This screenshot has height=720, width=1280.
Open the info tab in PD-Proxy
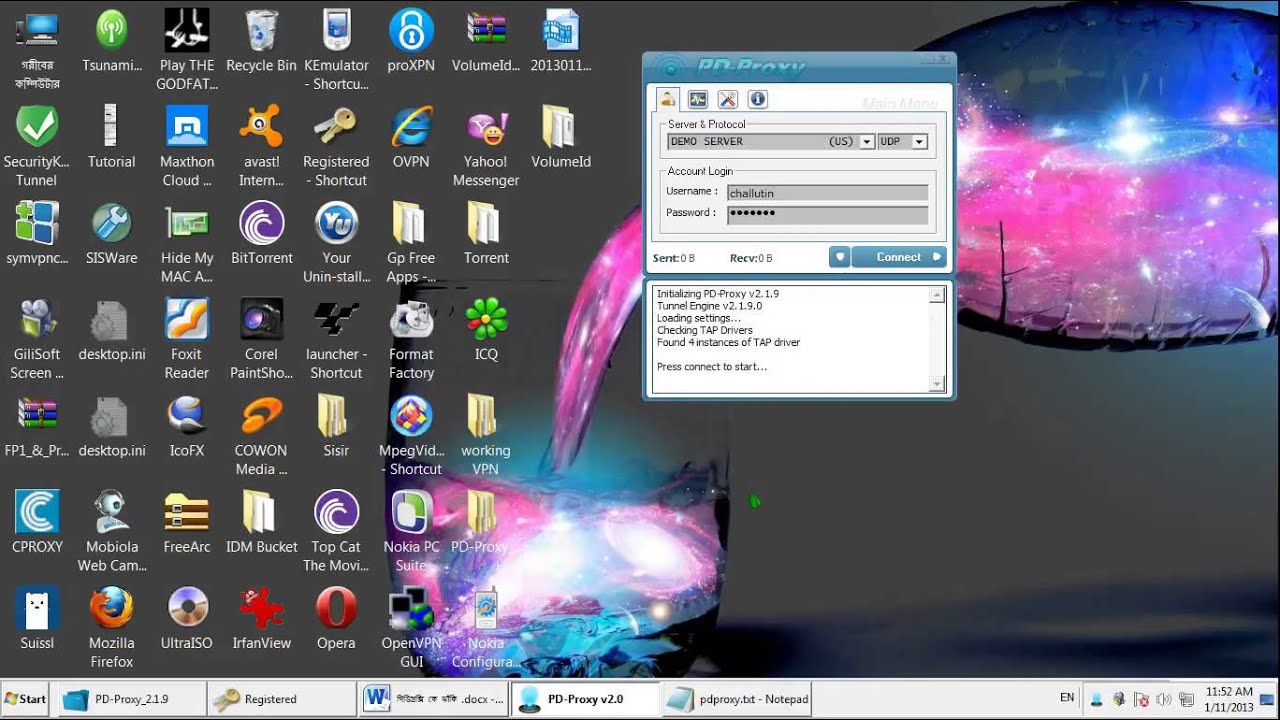coord(757,99)
